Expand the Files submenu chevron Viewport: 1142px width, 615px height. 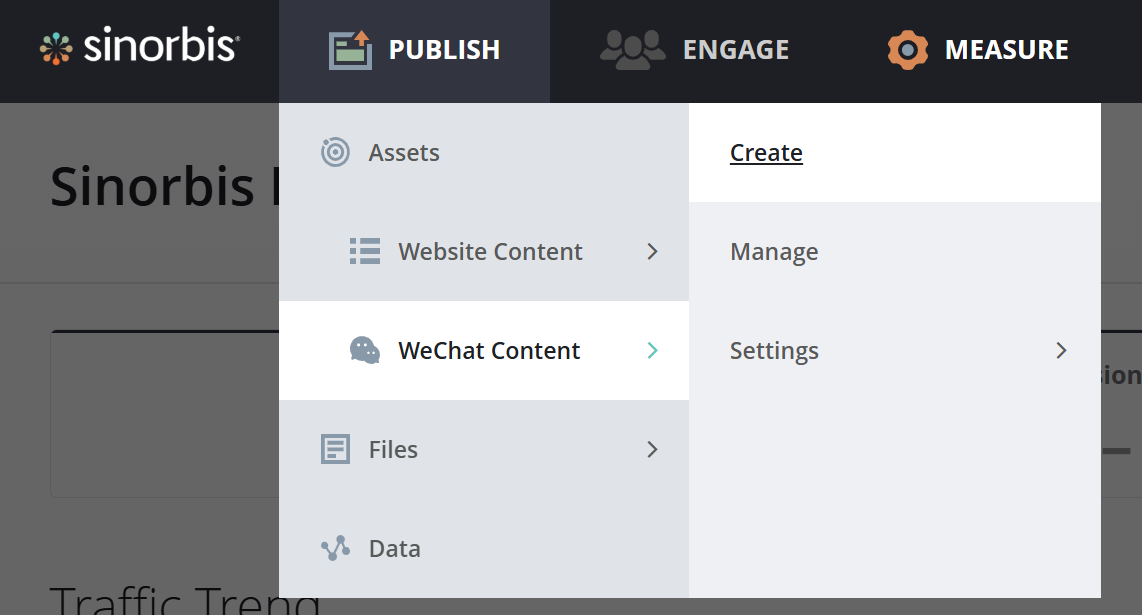point(652,449)
